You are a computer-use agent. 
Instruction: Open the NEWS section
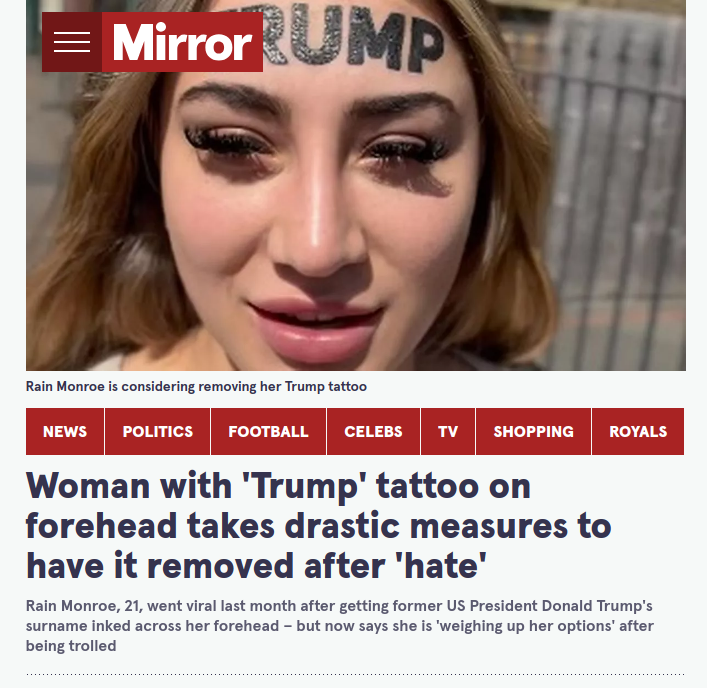65,431
